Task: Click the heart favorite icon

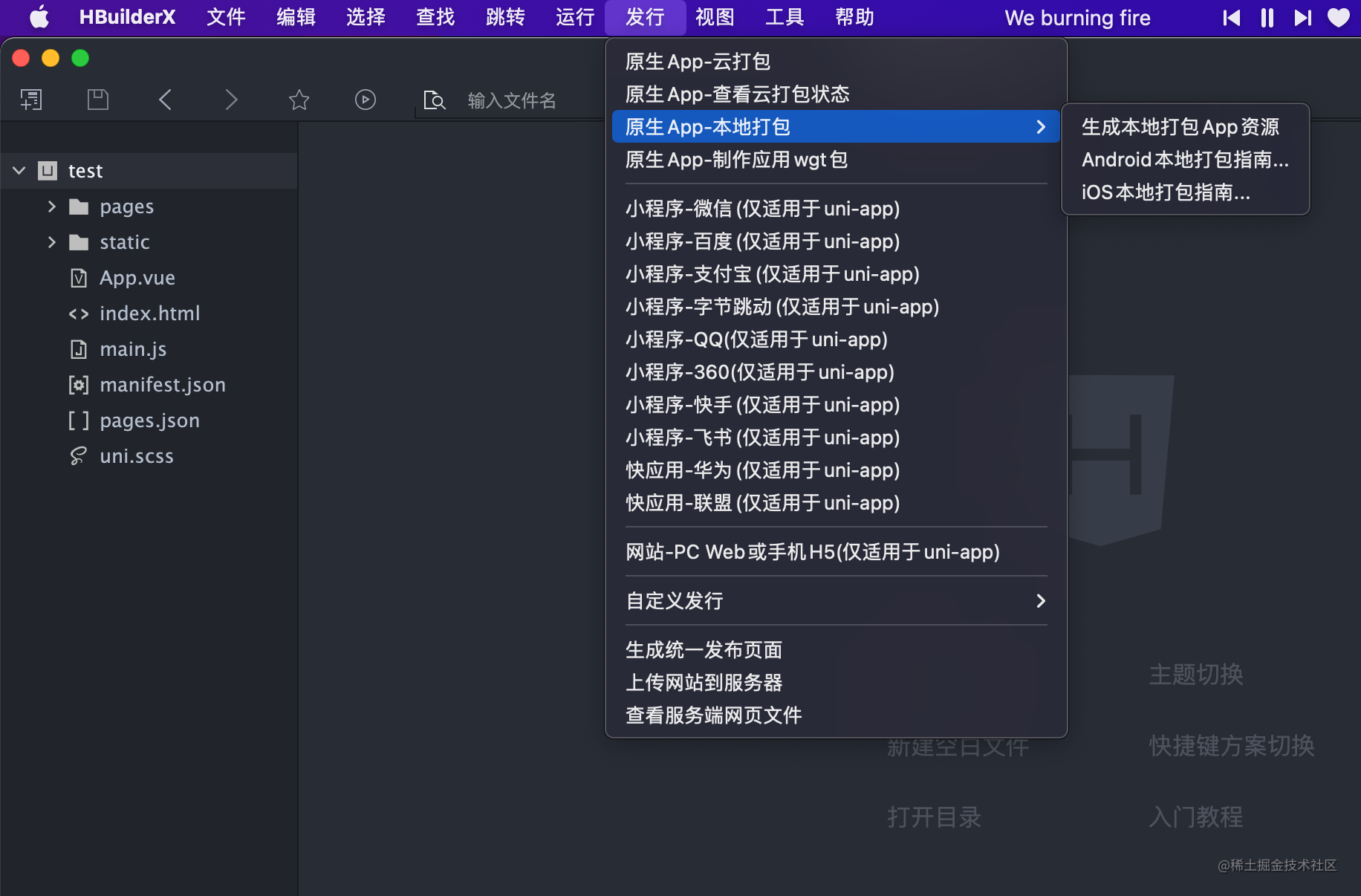Action: [x=1339, y=17]
